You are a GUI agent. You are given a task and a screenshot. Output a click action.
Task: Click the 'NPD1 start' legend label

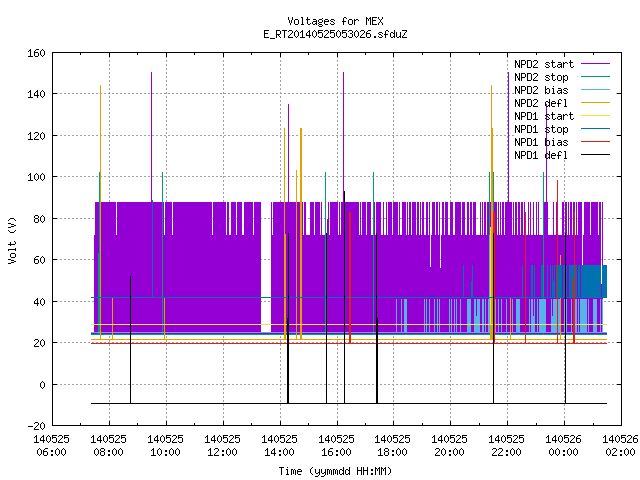pyautogui.click(x=544, y=116)
